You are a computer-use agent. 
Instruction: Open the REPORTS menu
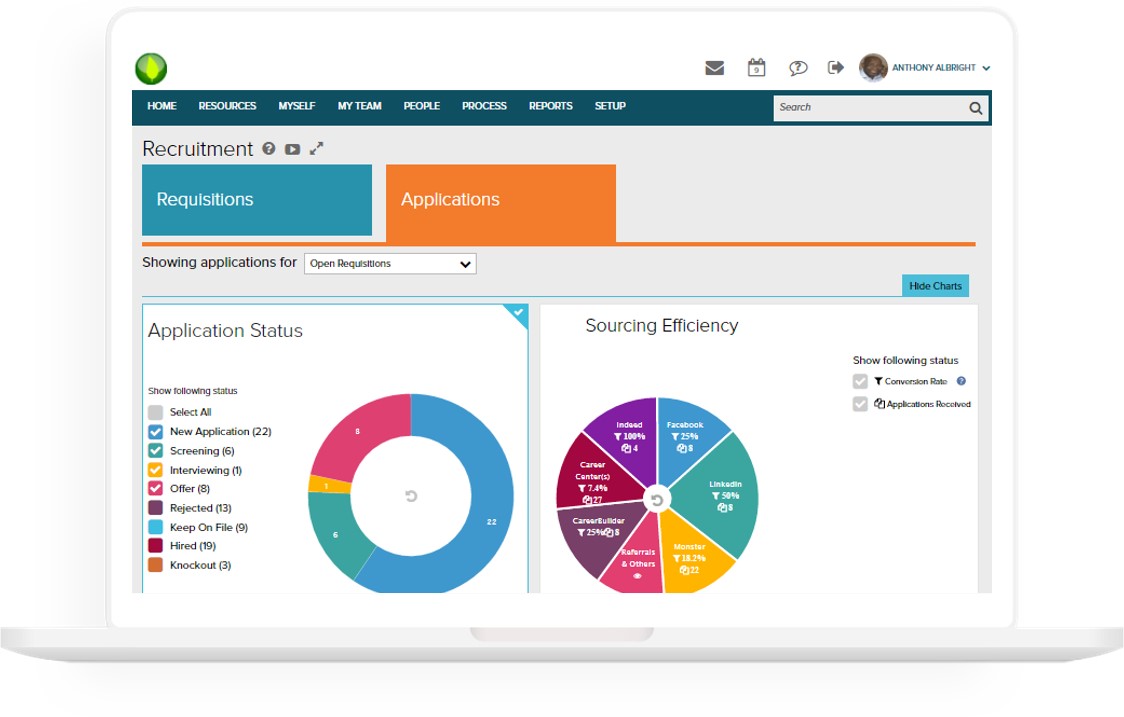550,106
